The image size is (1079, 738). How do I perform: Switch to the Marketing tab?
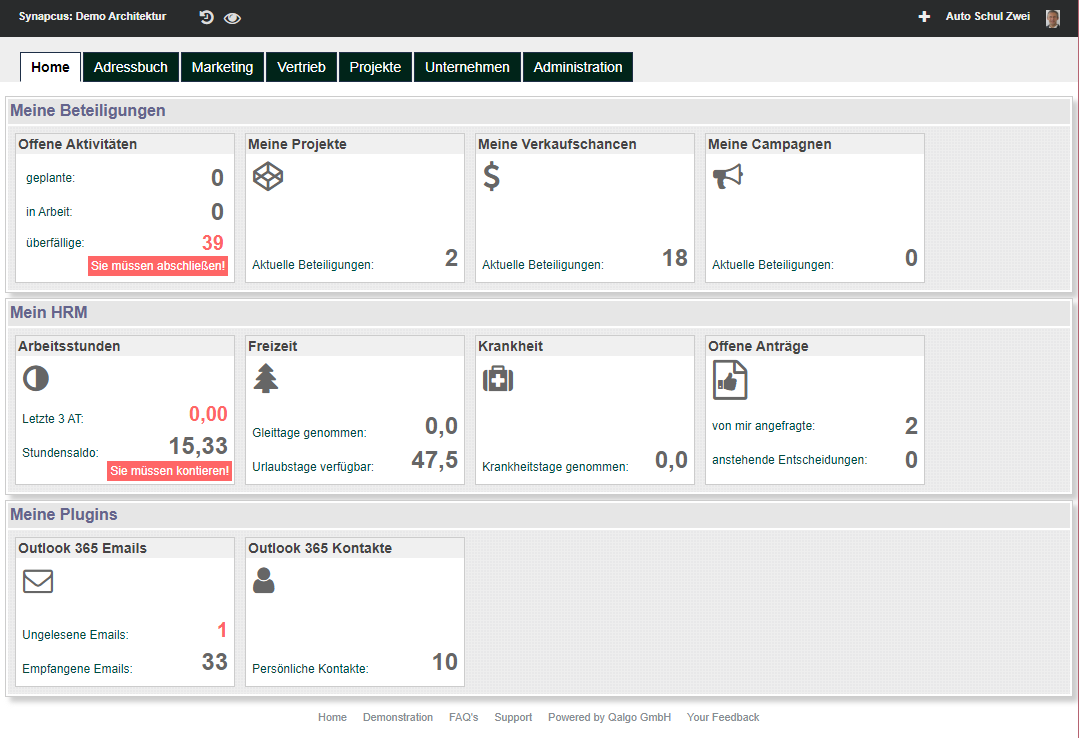click(x=222, y=67)
